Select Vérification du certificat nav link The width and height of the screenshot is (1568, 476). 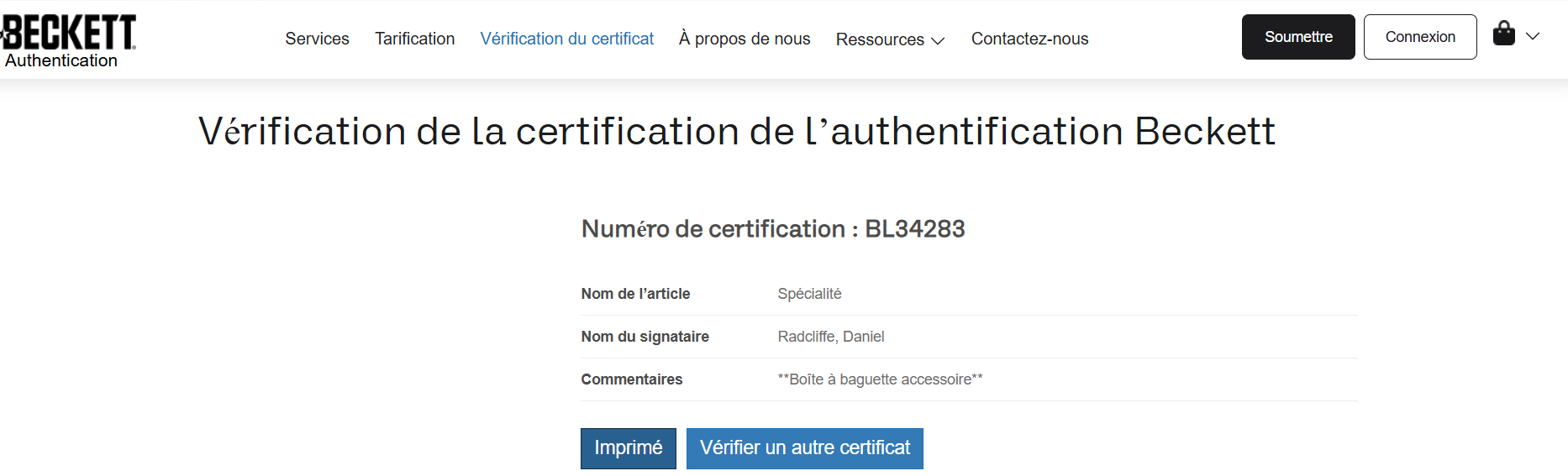566,39
